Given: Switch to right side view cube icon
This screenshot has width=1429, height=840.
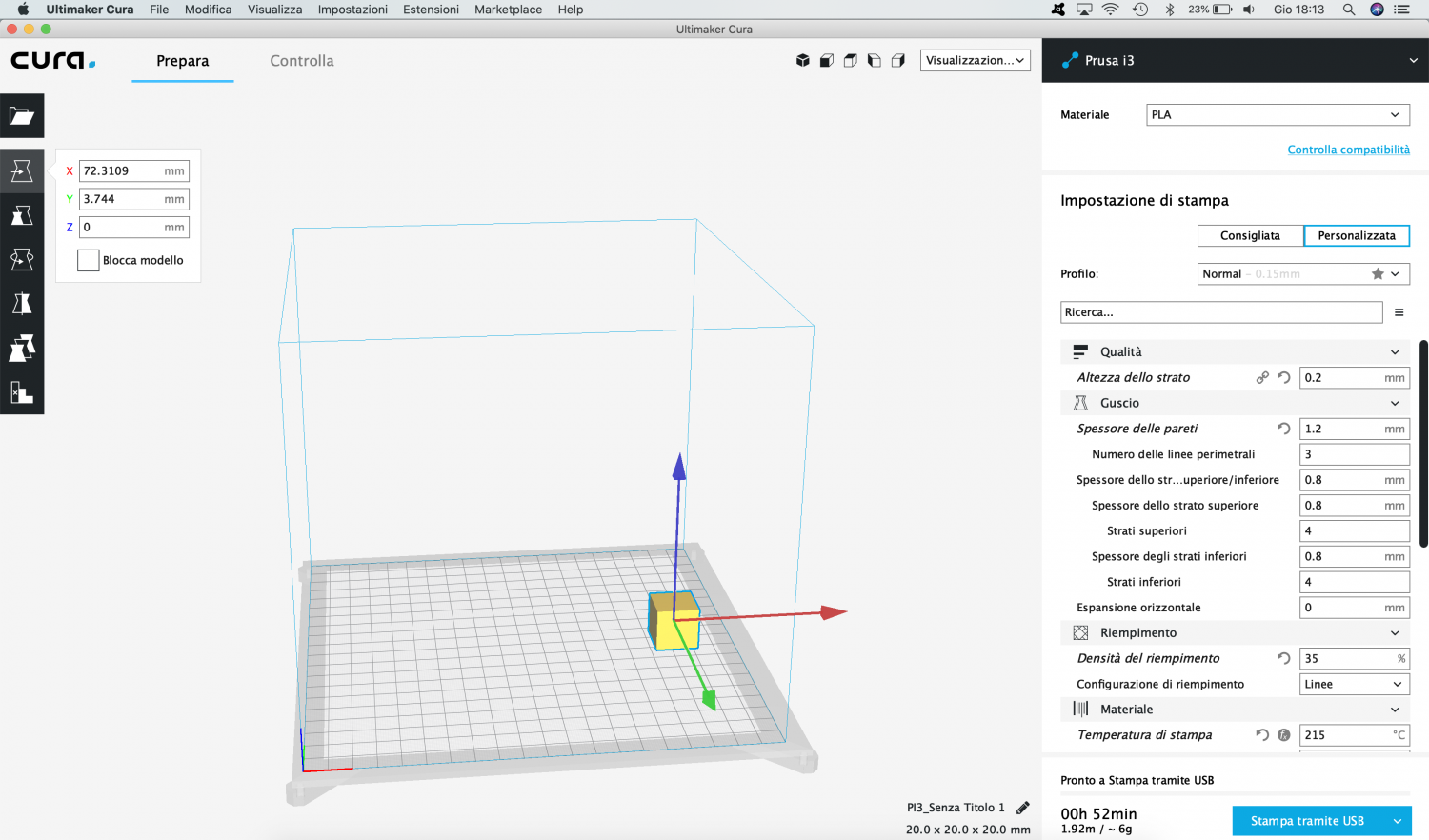Looking at the screenshot, I should point(898,61).
